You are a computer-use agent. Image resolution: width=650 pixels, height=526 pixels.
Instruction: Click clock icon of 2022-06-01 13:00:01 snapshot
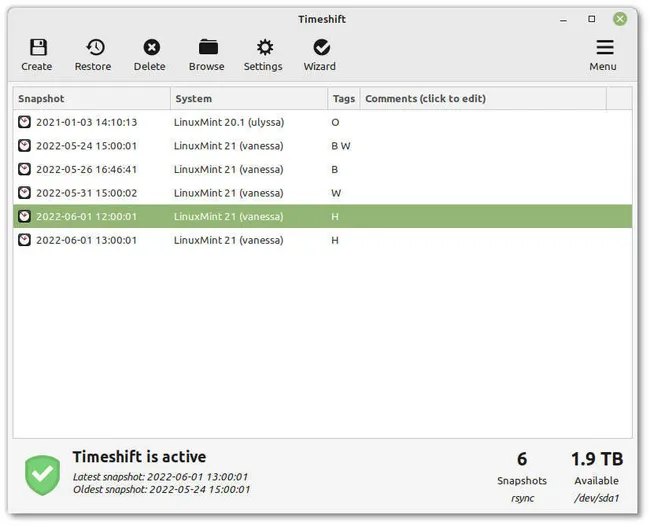[24, 240]
